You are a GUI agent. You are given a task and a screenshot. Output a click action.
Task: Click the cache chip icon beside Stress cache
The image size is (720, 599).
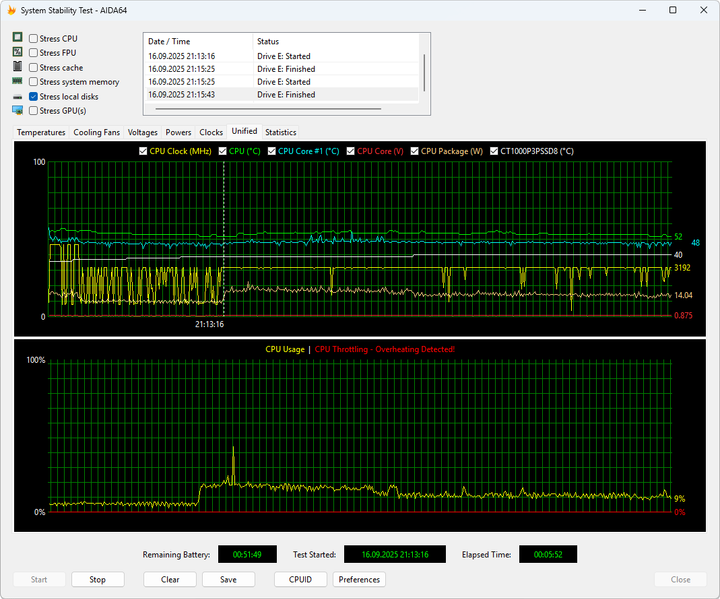click(x=17, y=66)
